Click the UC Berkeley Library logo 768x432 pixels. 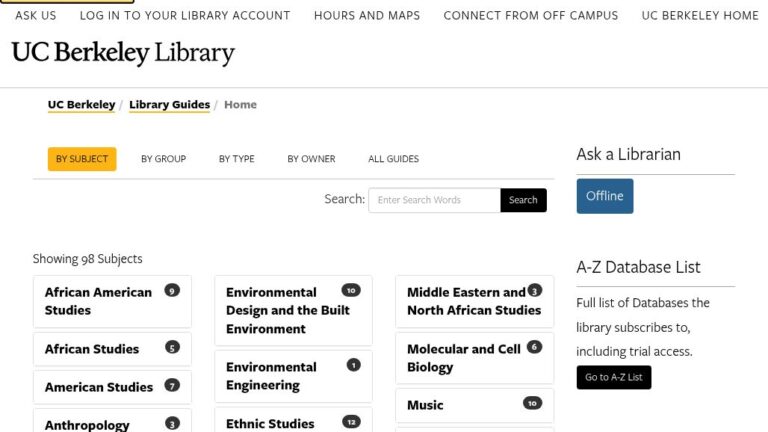pos(123,53)
